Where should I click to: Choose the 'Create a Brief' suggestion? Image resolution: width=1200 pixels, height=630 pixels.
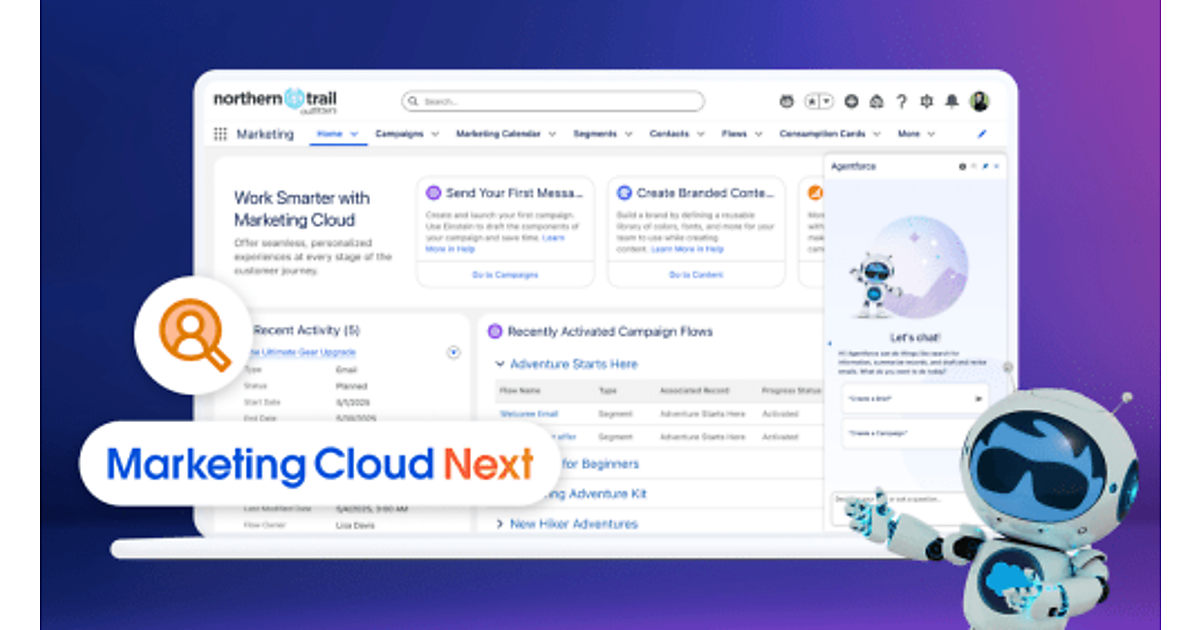pyautogui.click(x=914, y=398)
